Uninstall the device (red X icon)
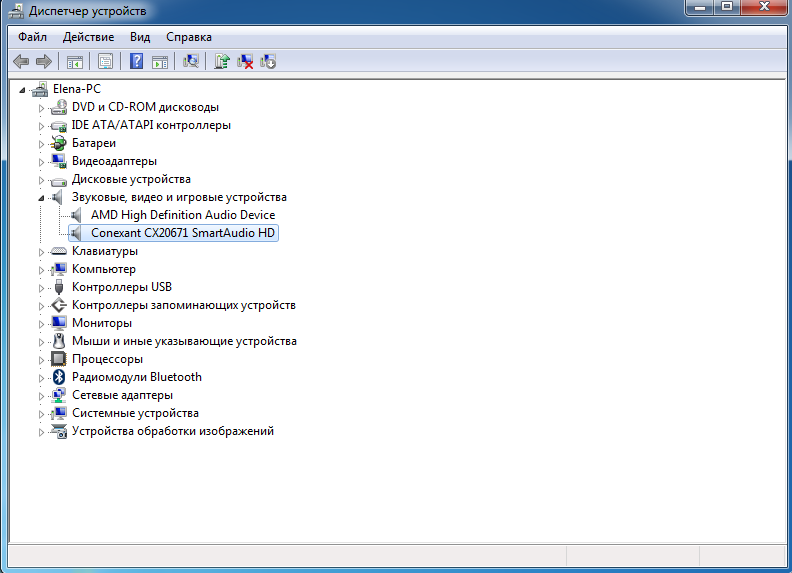Image resolution: width=792 pixels, height=573 pixels. tap(245, 62)
